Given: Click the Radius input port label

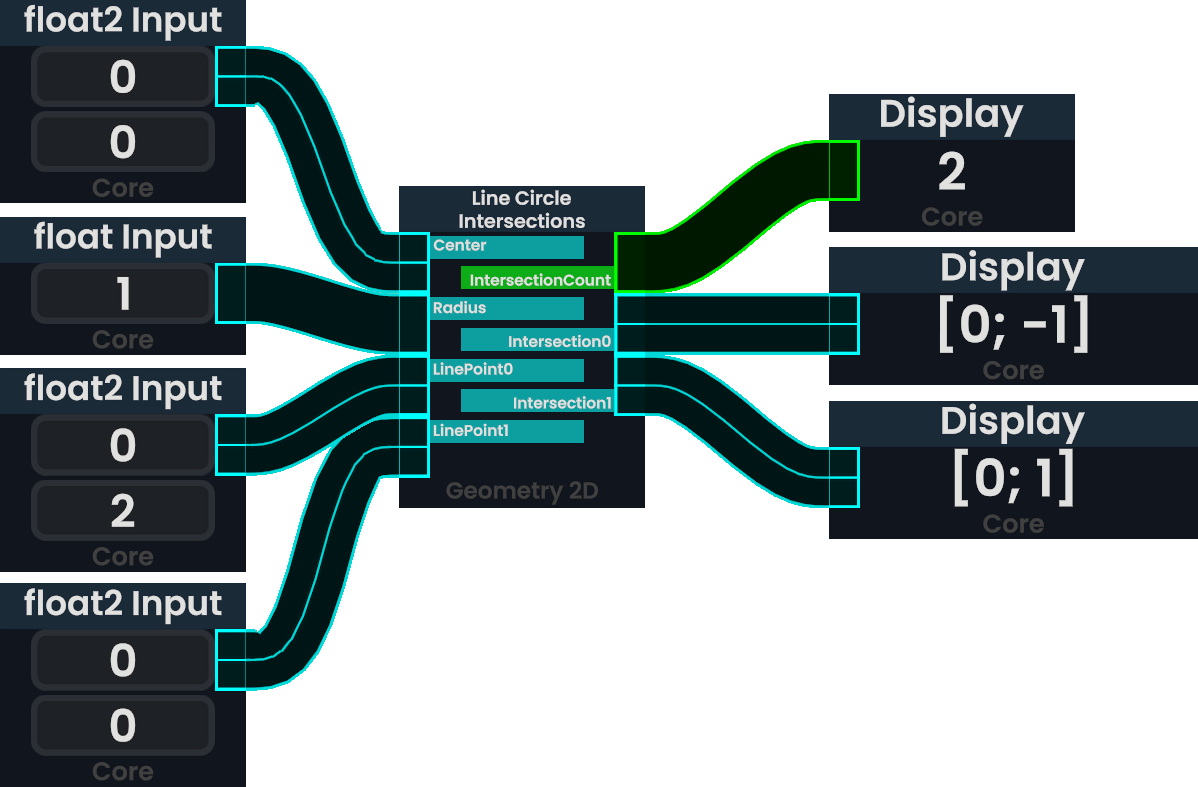Looking at the screenshot, I should [x=507, y=308].
